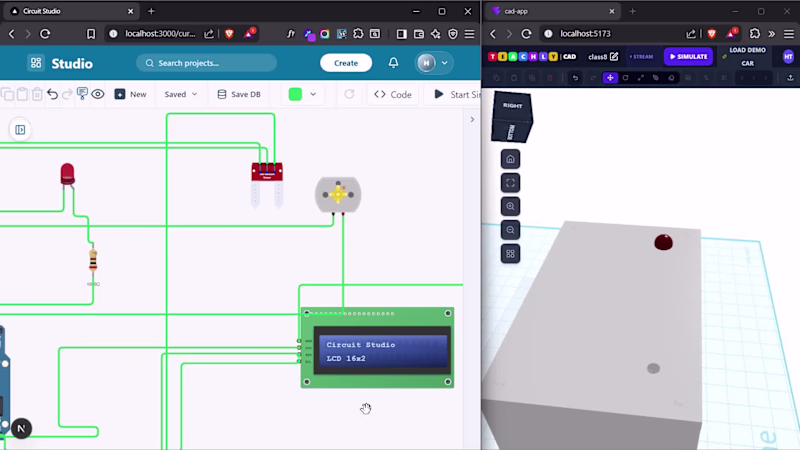
Task: Go back in the Circuit Studio browser window
Action: pyautogui.click(x=12, y=34)
